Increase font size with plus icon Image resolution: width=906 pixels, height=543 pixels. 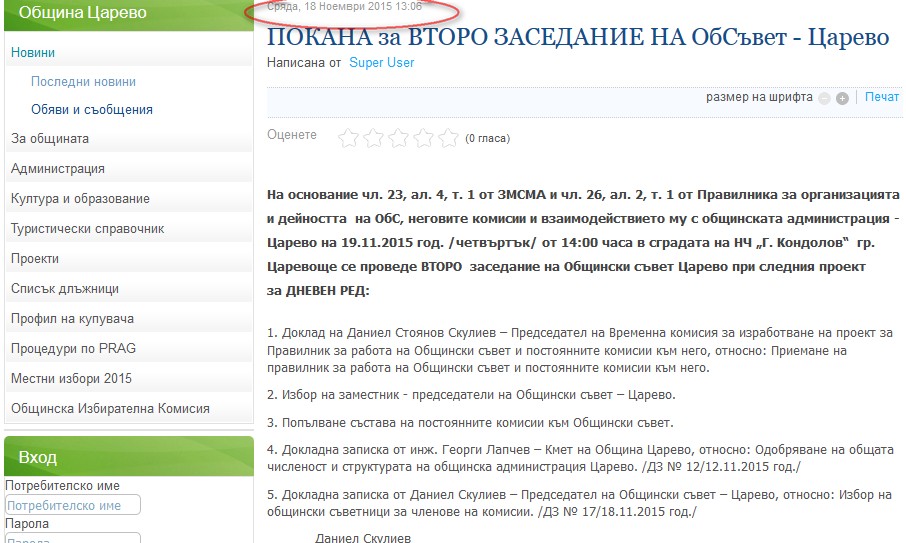tap(842, 98)
